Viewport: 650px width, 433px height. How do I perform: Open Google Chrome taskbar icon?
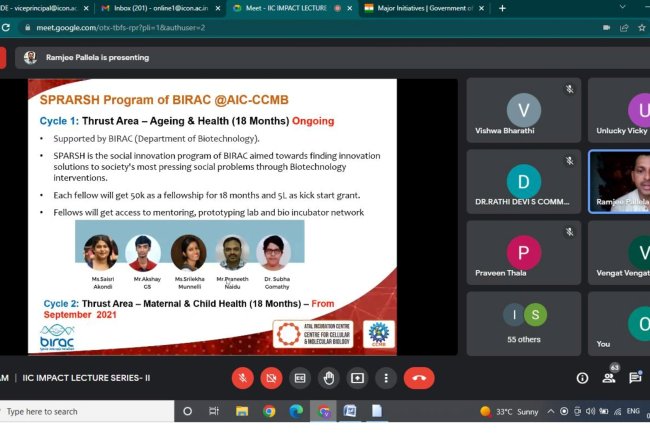coord(269,411)
